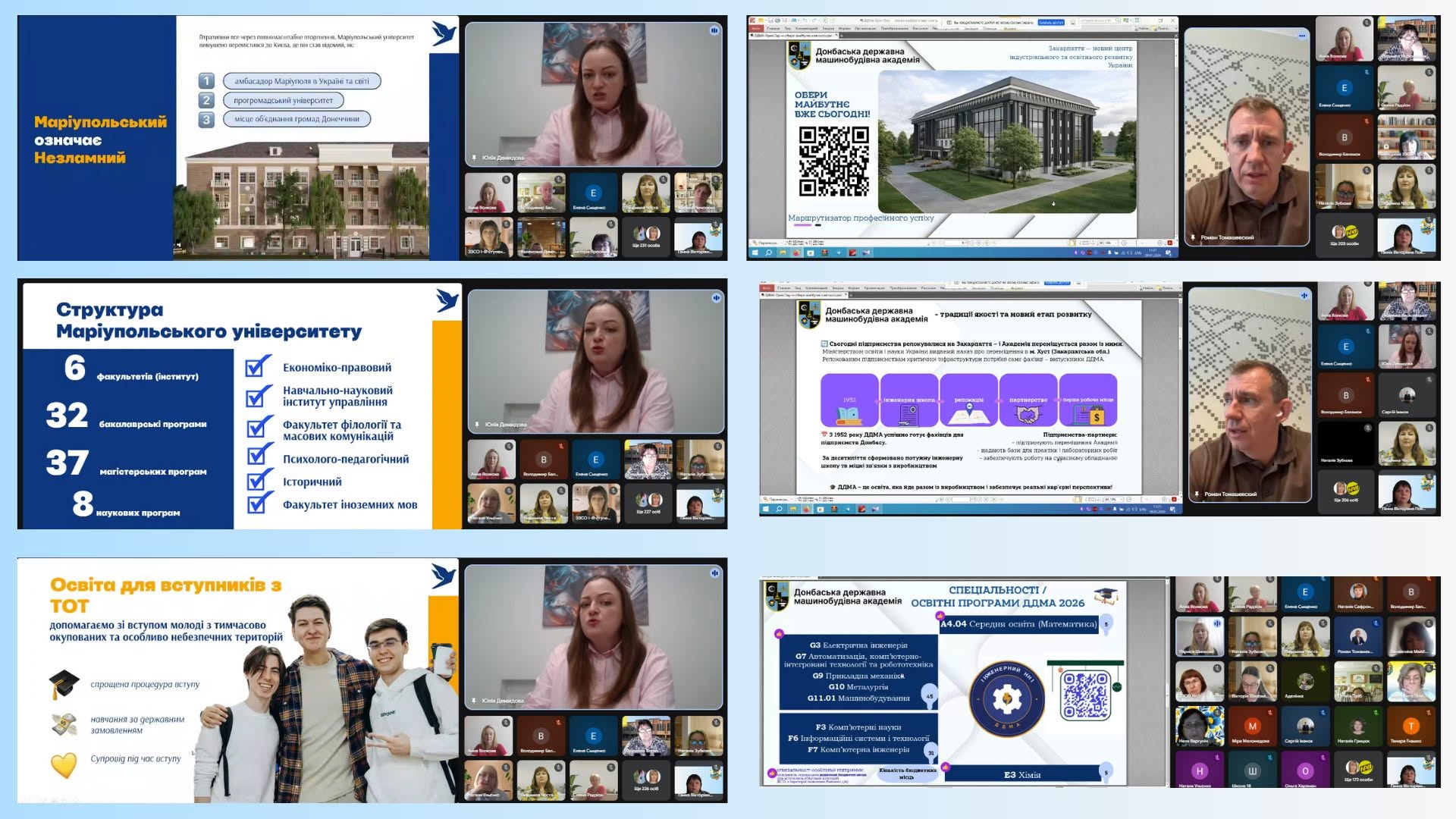Click the audio indicator on the speaker tile beside the ТОТ slide
Screen dimensions: 1456x819
(x=714, y=573)
